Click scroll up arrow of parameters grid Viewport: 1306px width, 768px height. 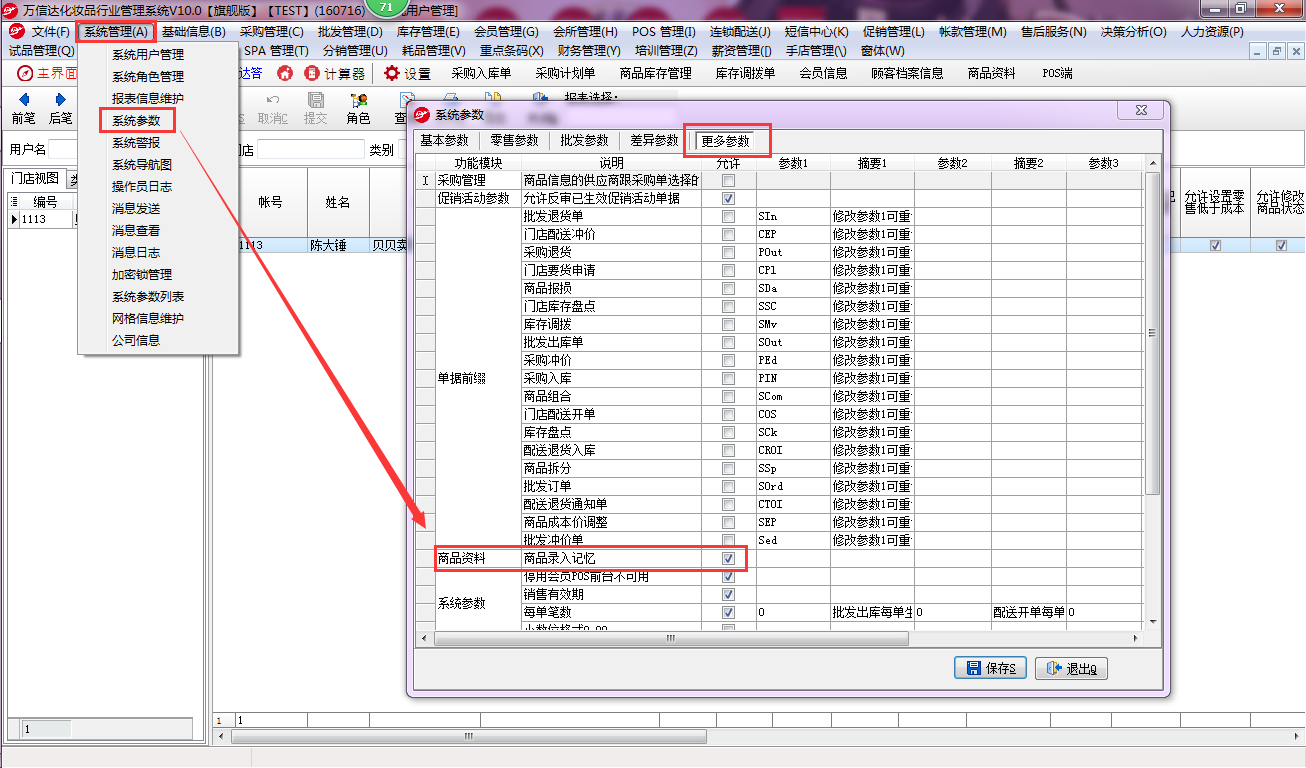pos(1152,162)
